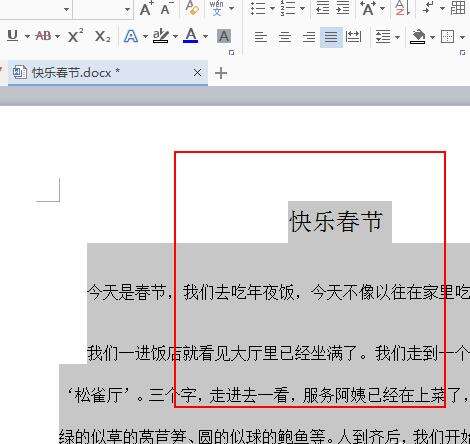This screenshot has height=444, width=470.
Task: Click the insert table grid icon
Action: pyautogui.click(x=457, y=8)
